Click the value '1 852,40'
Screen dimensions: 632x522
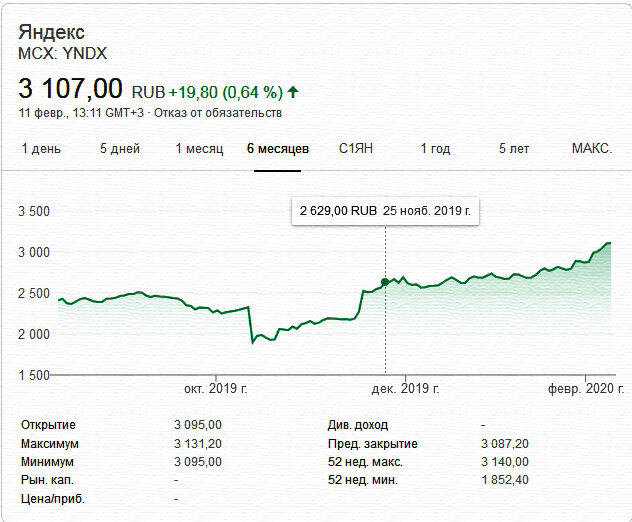point(505,480)
